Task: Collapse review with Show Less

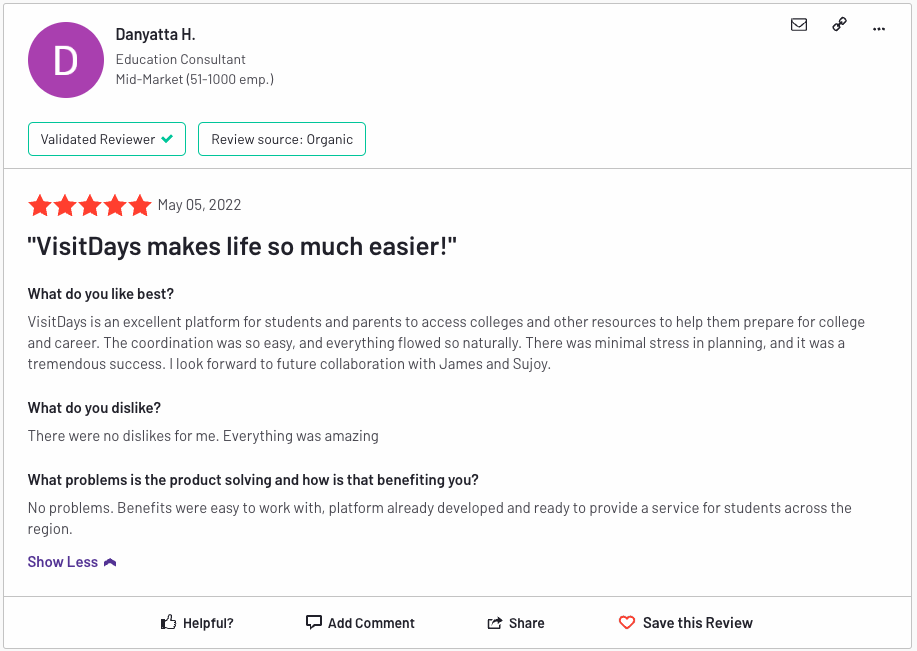Action: point(62,562)
